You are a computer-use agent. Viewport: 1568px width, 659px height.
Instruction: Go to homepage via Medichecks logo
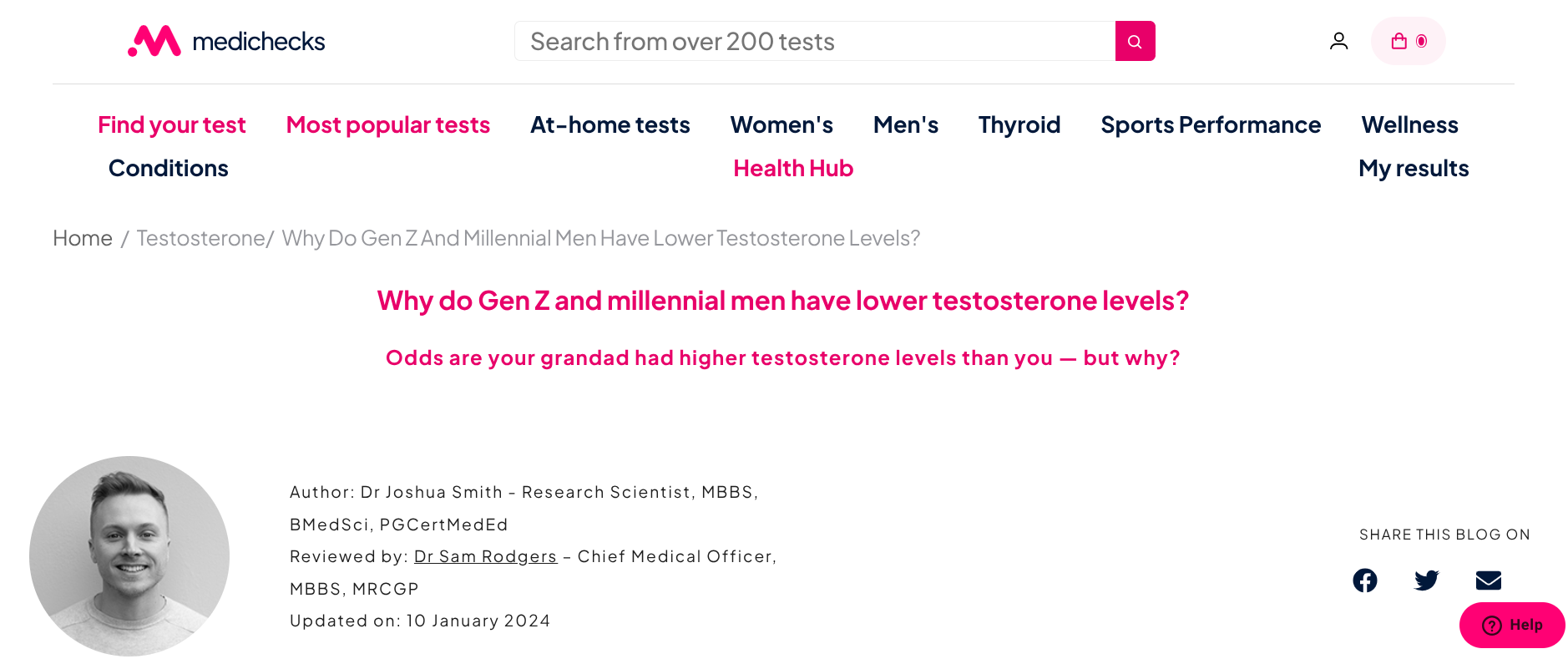pos(226,41)
